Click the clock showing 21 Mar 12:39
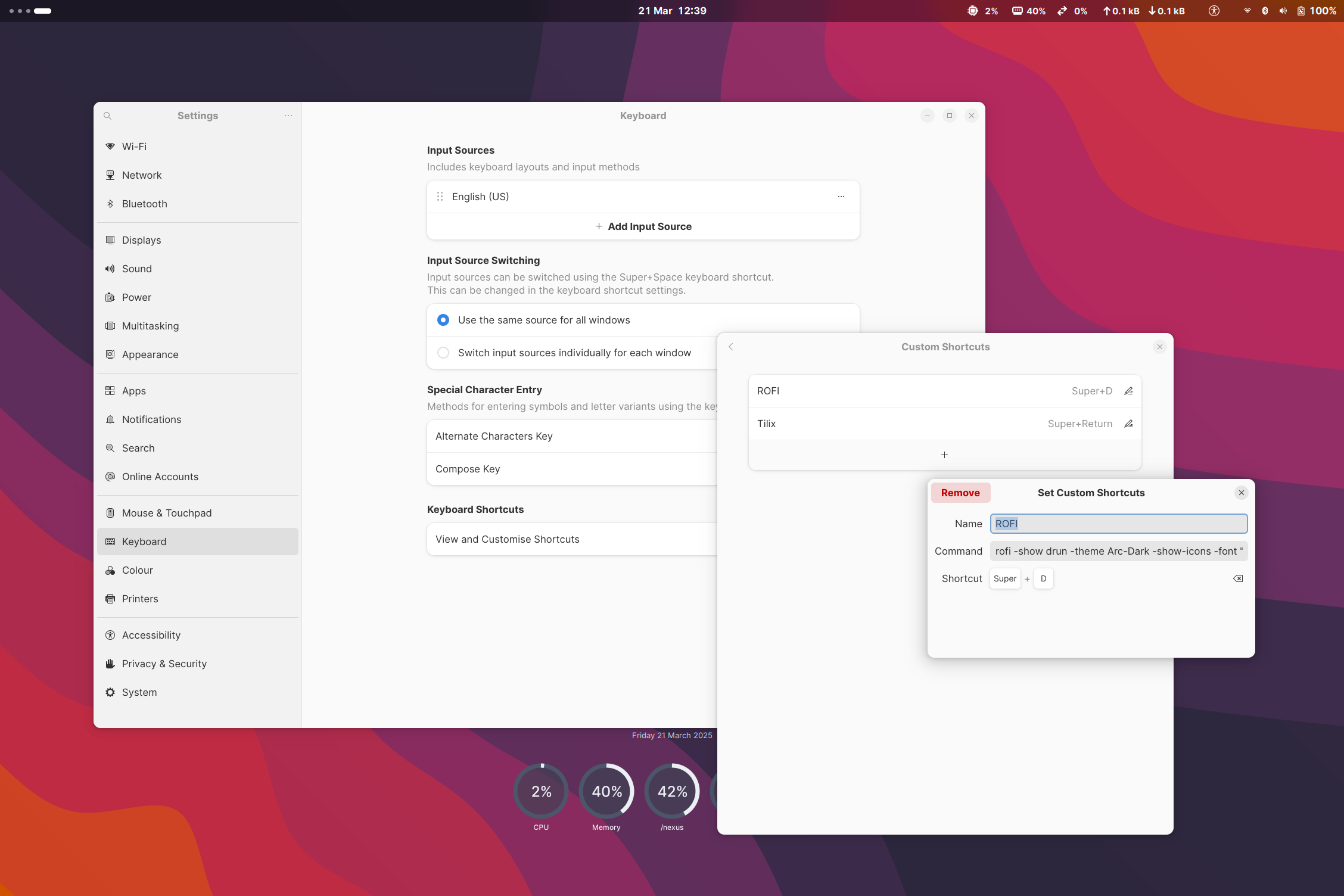This screenshot has height=896, width=1344. click(x=672, y=11)
